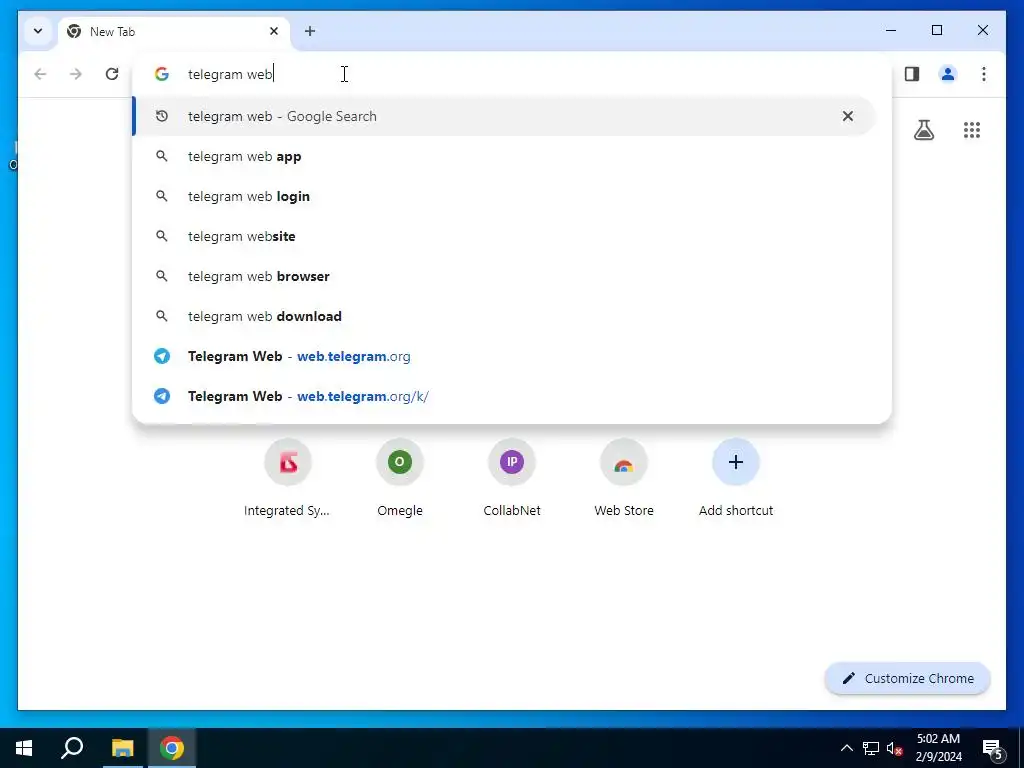The height and width of the screenshot is (768, 1024).
Task: Click the Chrome taskbar icon
Action: click(x=172, y=748)
